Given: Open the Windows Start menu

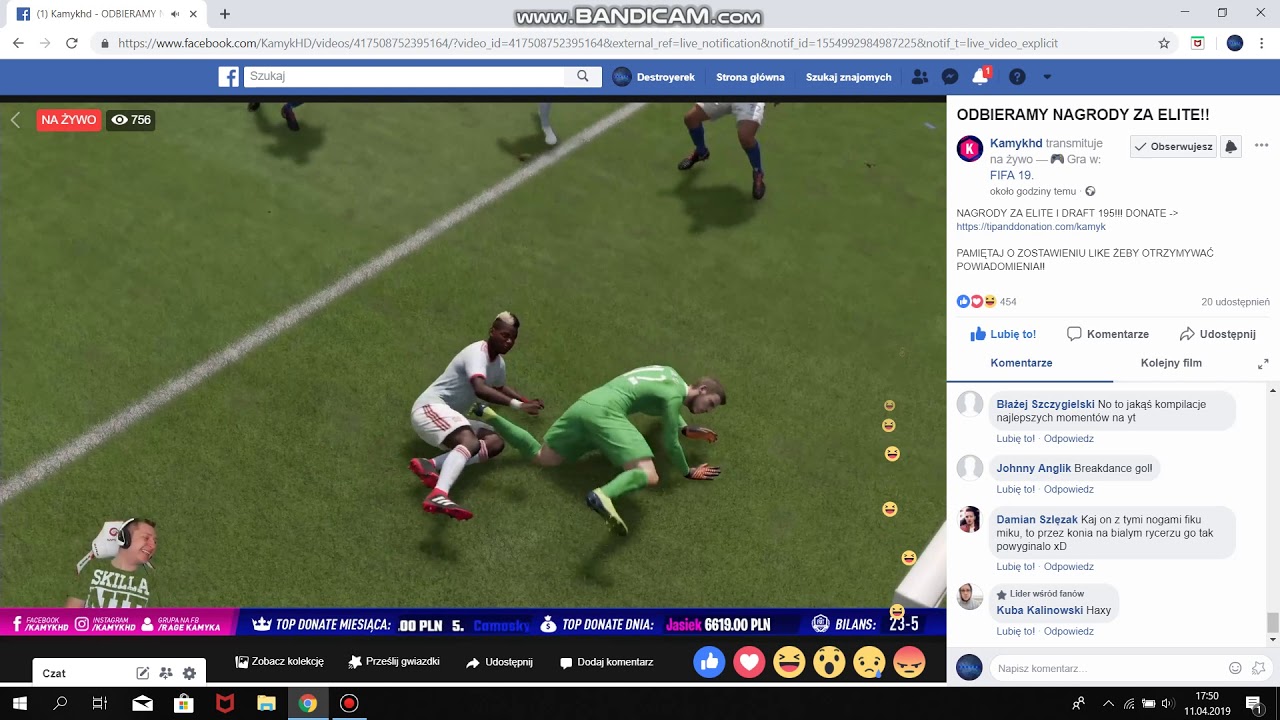Looking at the screenshot, I should (19, 703).
